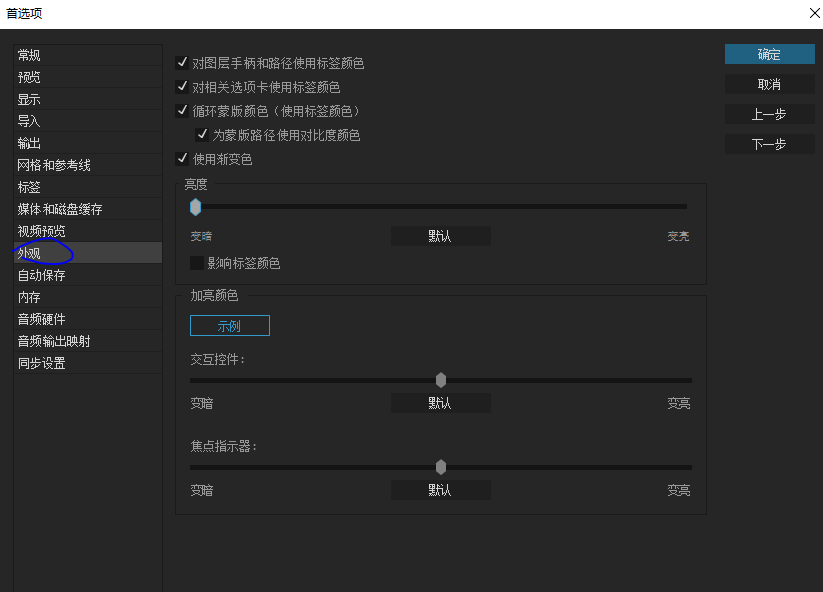Click the 焦点指示器 slider handle
Viewport: 823px width, 592px height.
[x=441, y=467]
